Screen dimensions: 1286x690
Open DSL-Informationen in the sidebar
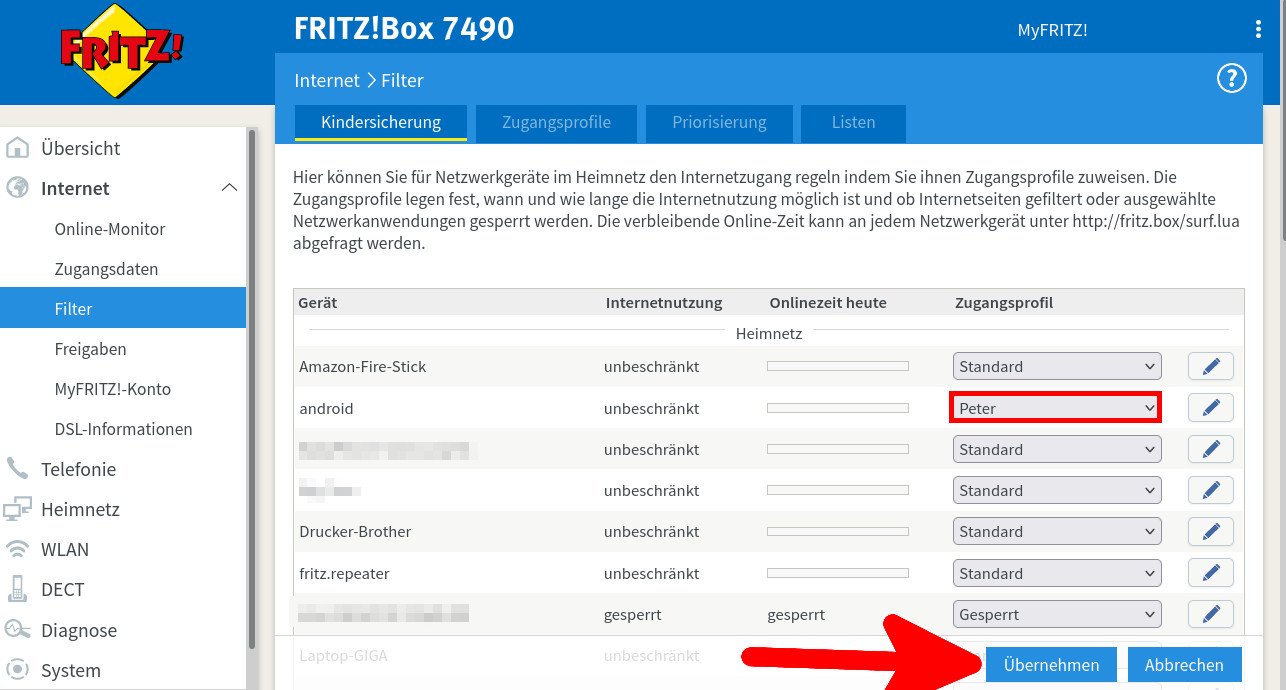(123, 429)
